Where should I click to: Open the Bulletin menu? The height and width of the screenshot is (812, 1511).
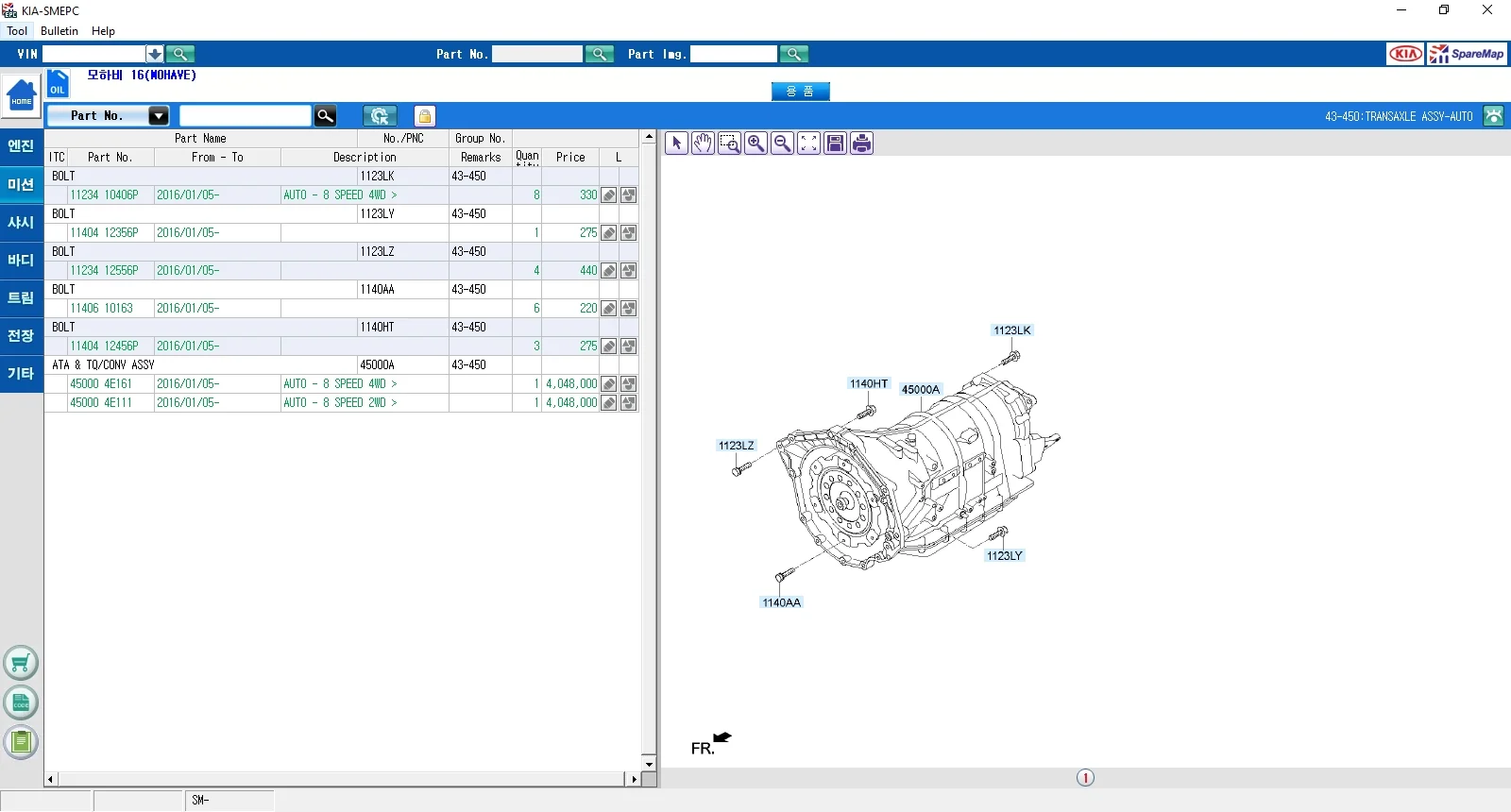[x=59, y=31]
